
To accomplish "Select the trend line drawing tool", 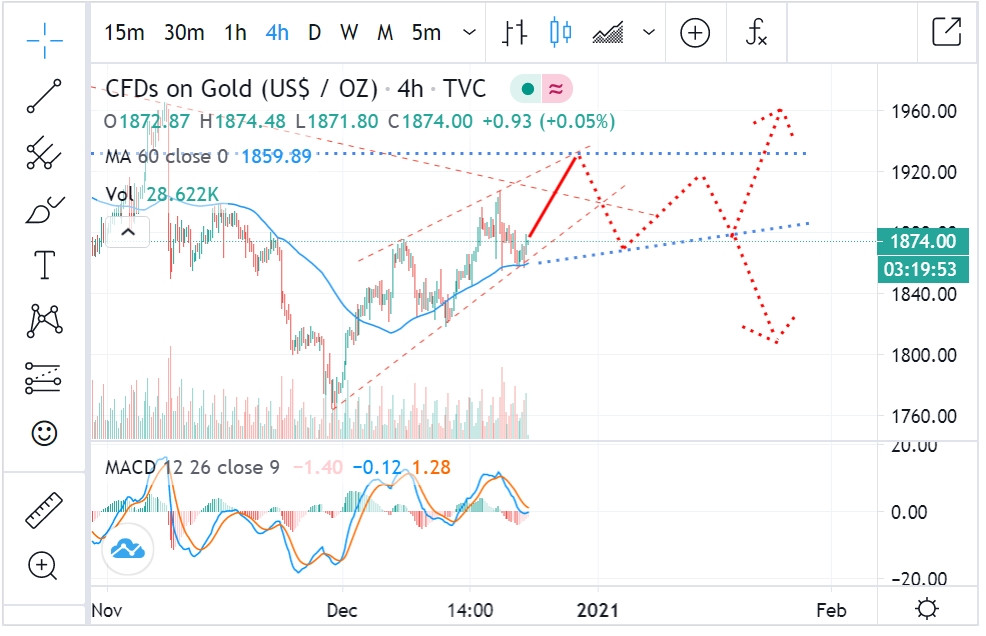I will (x=44, y=96).
